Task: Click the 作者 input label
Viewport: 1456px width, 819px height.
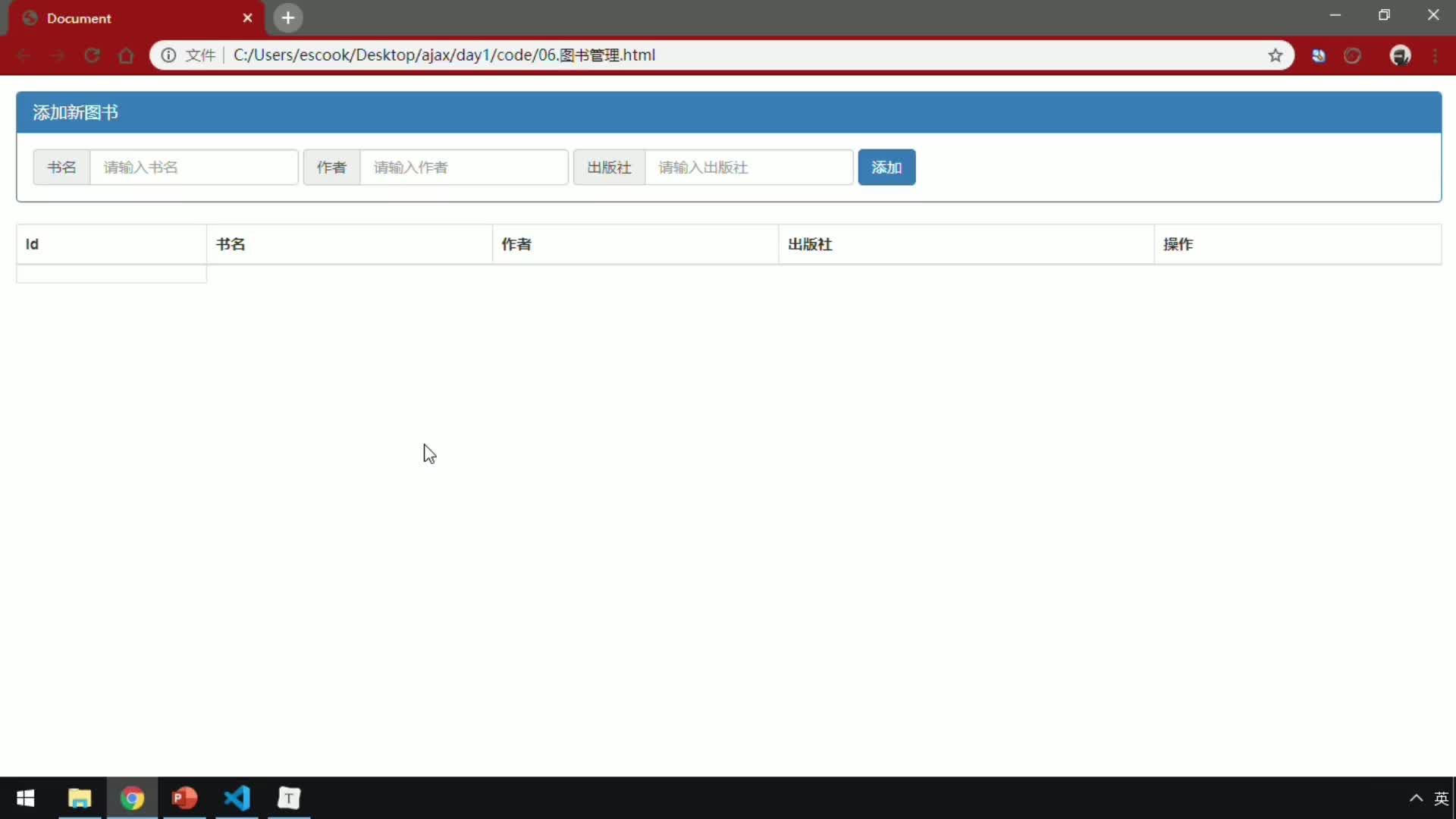Action: [x=332, y=168]
